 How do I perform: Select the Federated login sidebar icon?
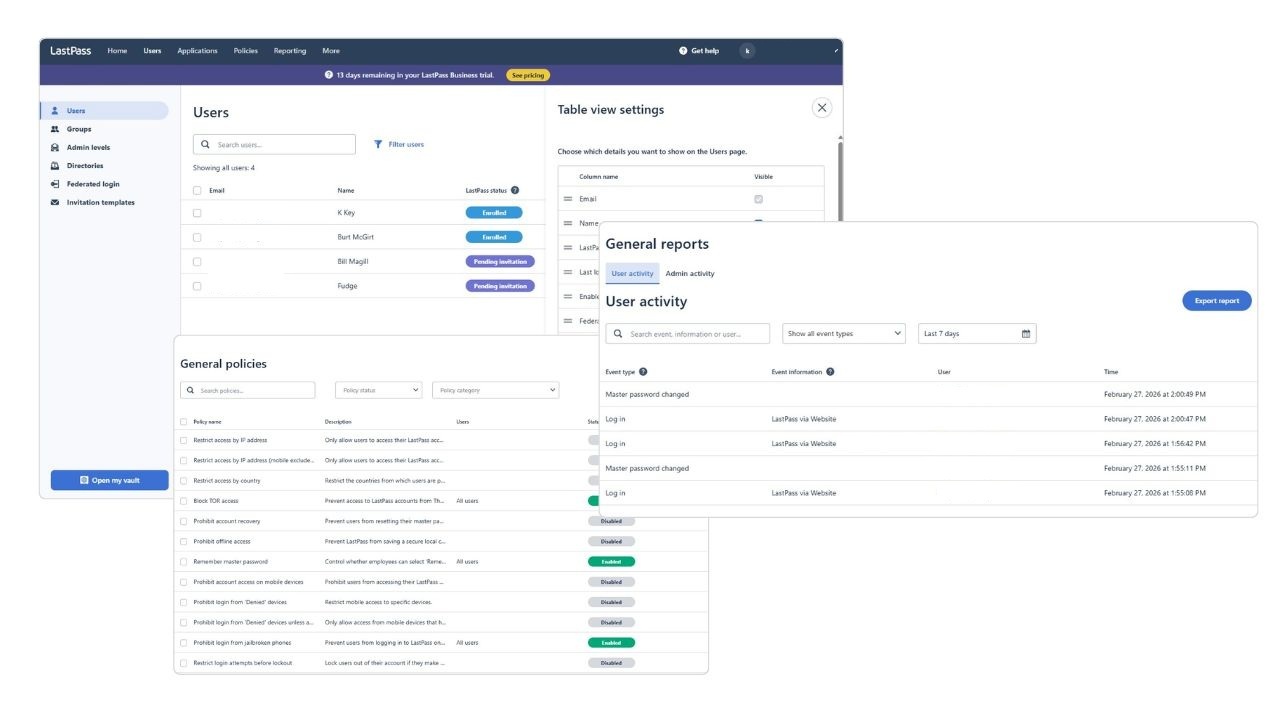(x=55, y=184)
